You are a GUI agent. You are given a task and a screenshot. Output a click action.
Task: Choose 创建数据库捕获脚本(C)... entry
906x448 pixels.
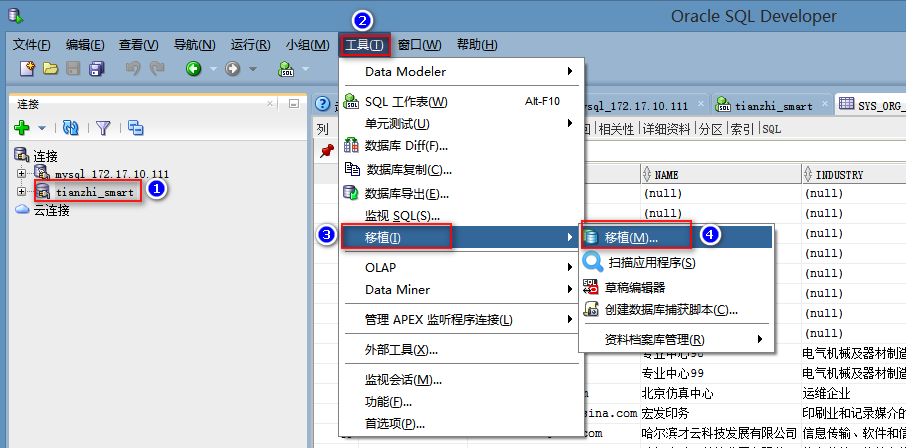click(x=677, y=309)
